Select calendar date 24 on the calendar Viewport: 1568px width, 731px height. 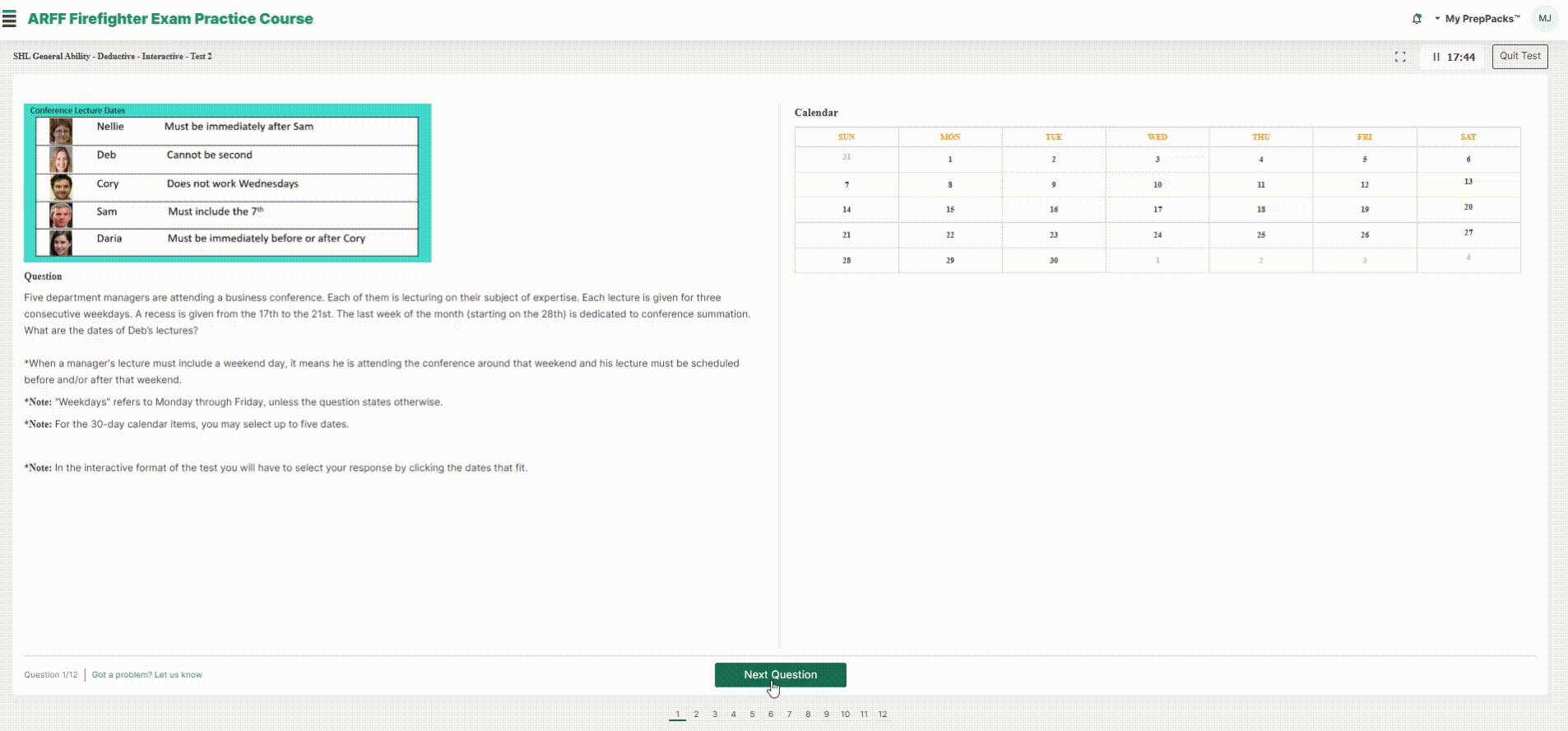pyautogui.click(x=1157, y=235)
